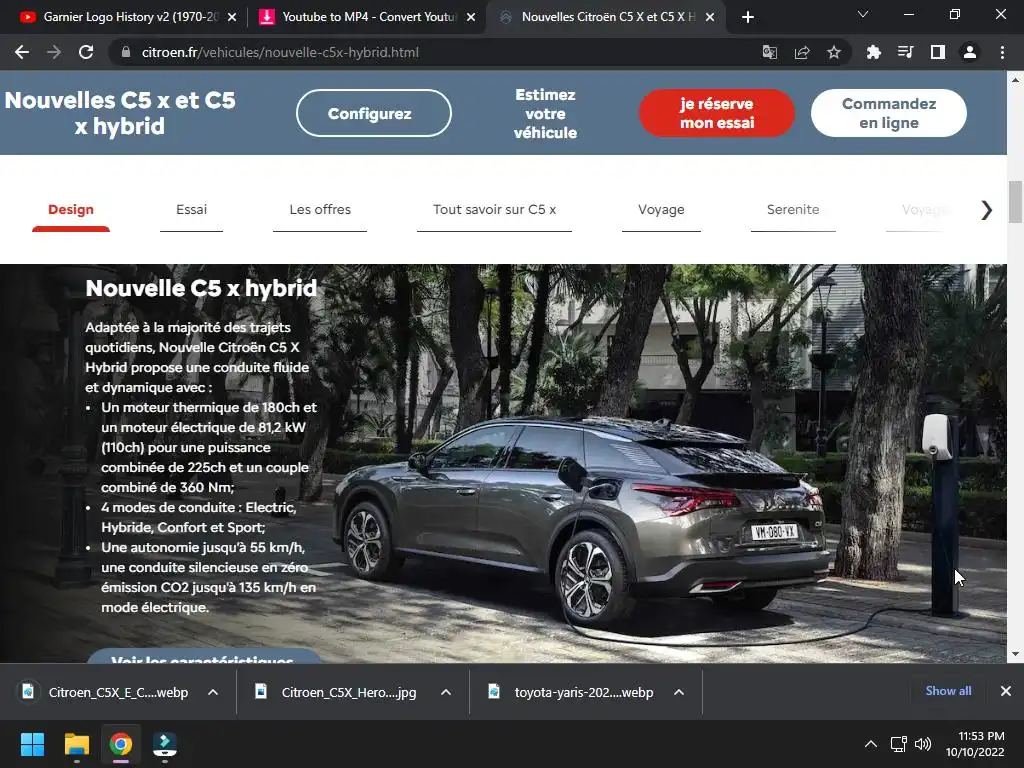Viewport: 1024px width, 768px height.
Task: Toggle the Chrome side panel icon
Action: pyautogui.click(x=938, y=52)
